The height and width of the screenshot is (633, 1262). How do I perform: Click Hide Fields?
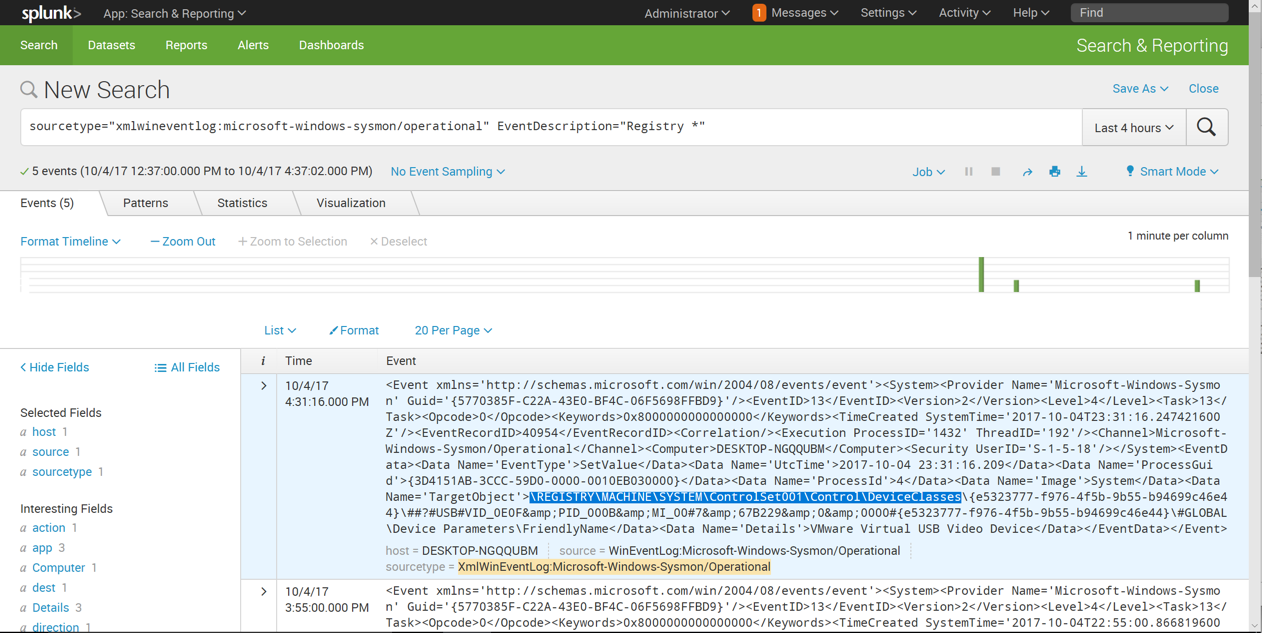[54, 368]
